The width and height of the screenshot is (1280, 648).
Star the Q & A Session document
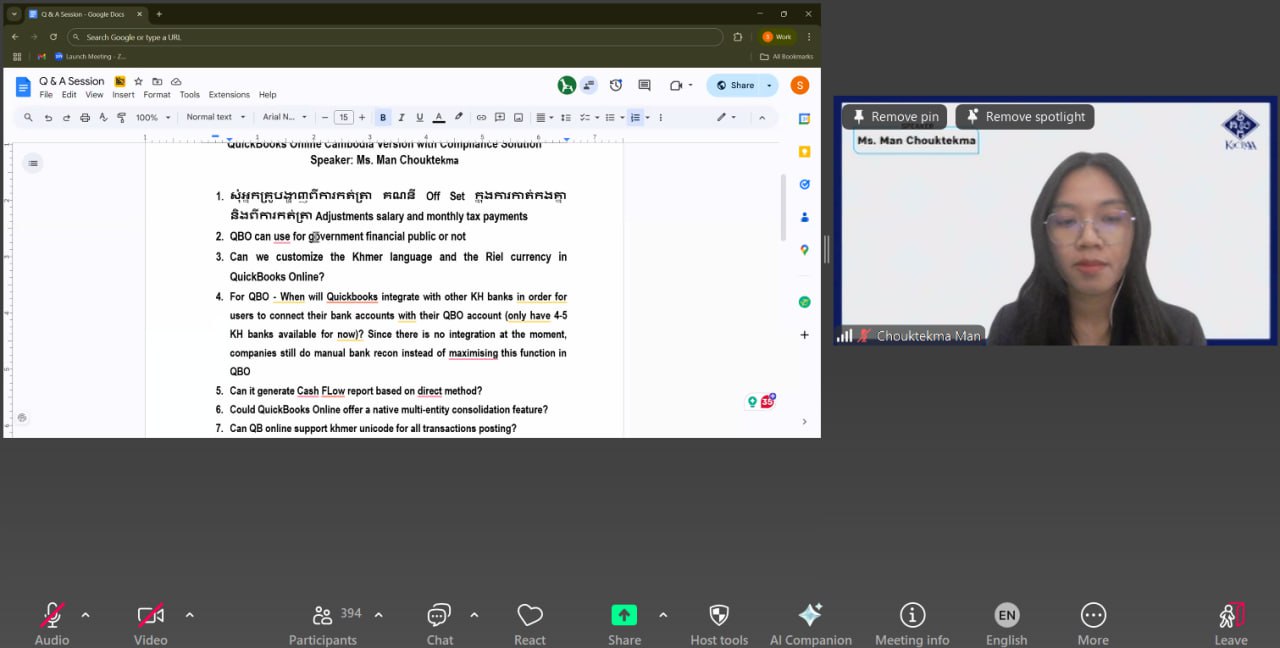coord(139,81)
